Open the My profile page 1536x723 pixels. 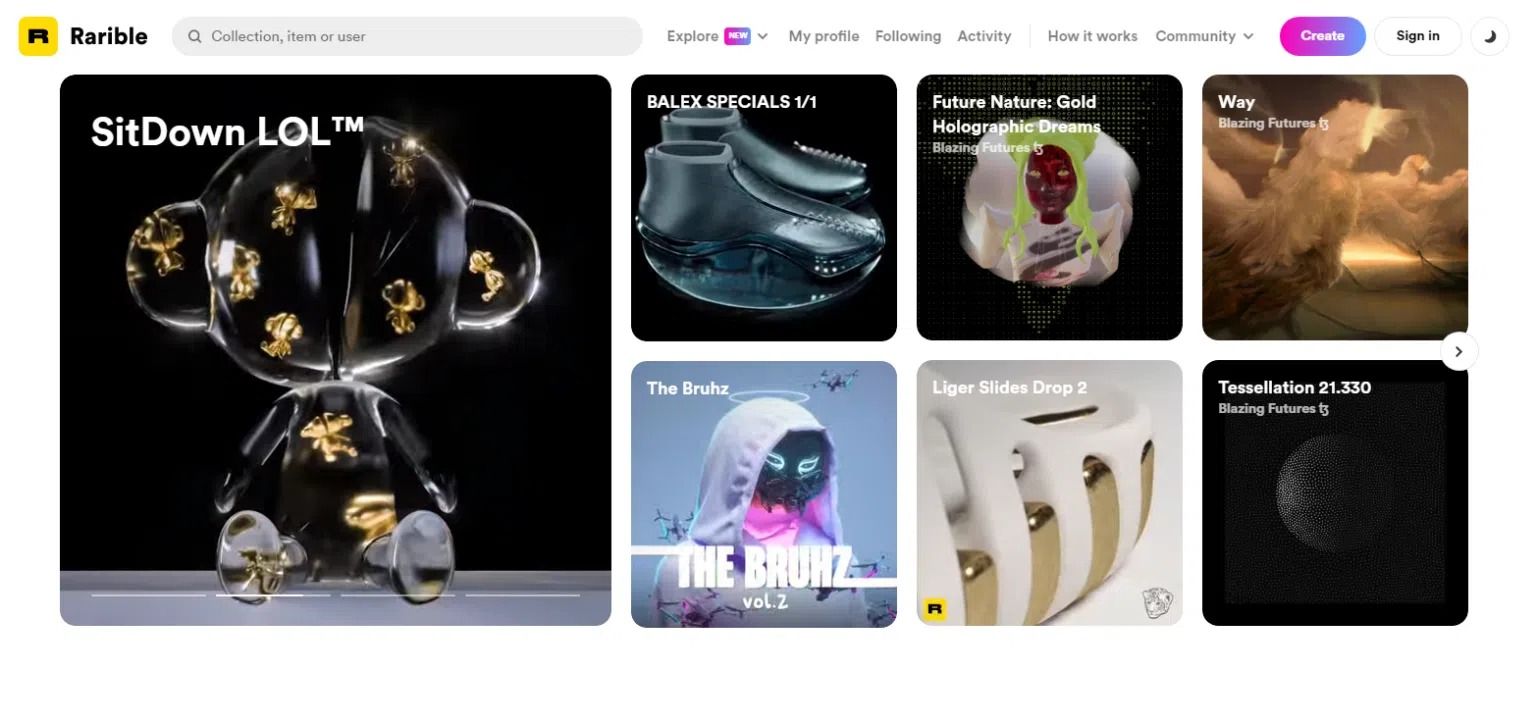pyautogui.click(x=824, y=36)
